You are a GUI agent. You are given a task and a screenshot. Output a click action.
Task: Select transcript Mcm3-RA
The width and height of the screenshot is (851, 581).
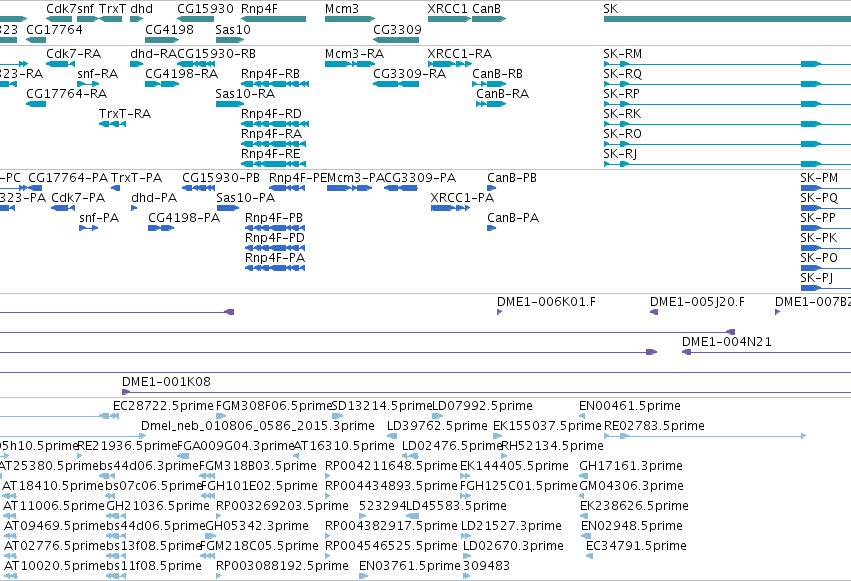click(x=354, y=54)
